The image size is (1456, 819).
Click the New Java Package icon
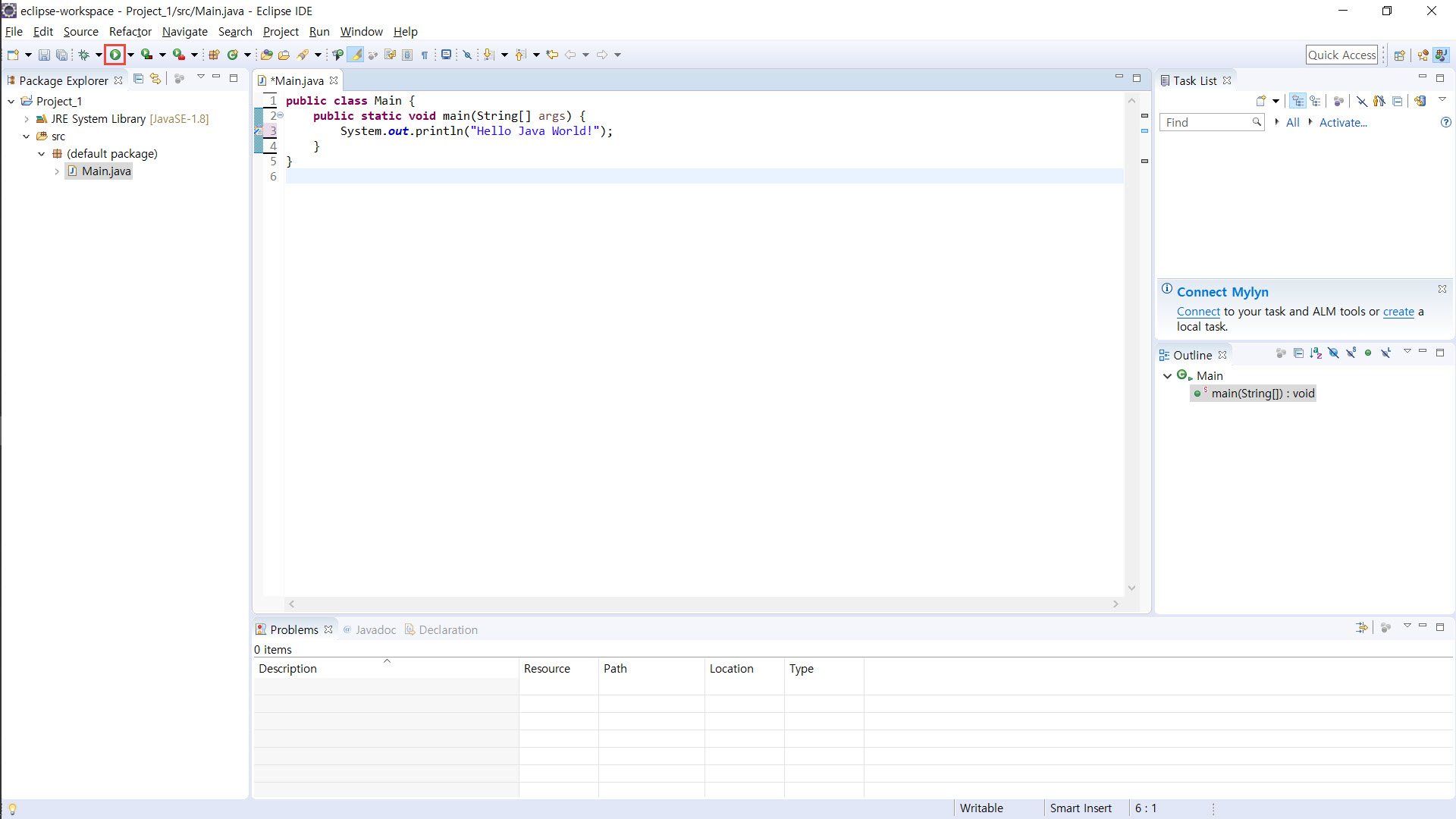[x=215, y=55]
